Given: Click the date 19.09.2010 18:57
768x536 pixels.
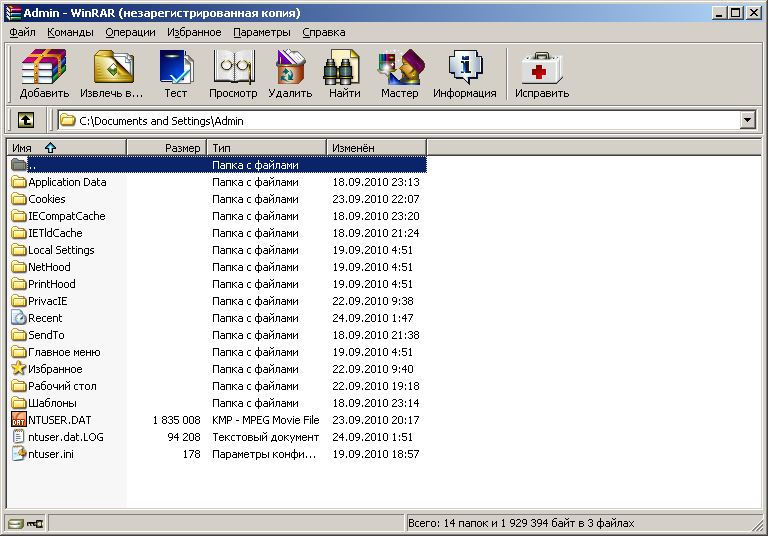Looking at the screenshot, I should [x=376, y=454].
